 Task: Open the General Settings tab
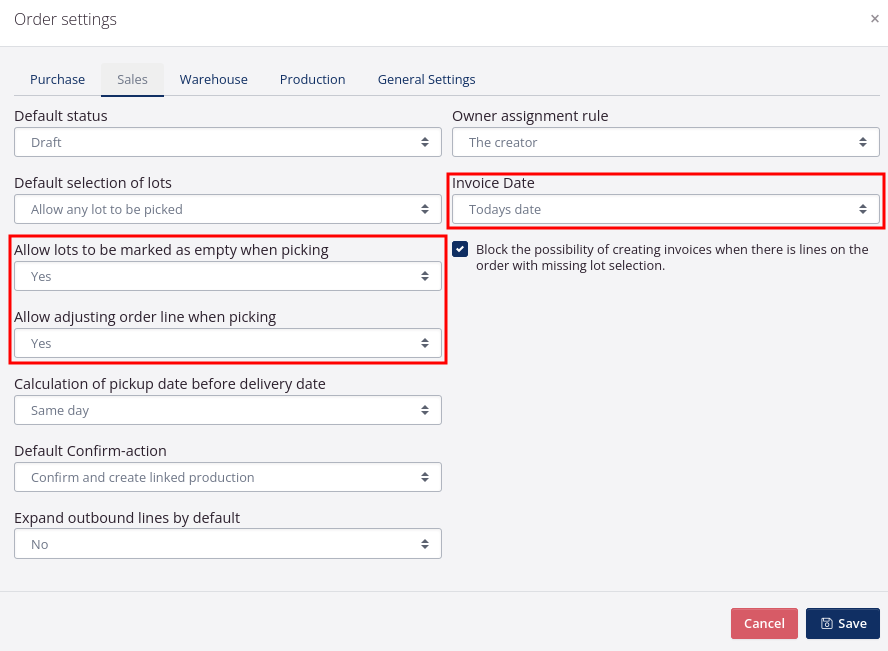[x=426, y=79]
